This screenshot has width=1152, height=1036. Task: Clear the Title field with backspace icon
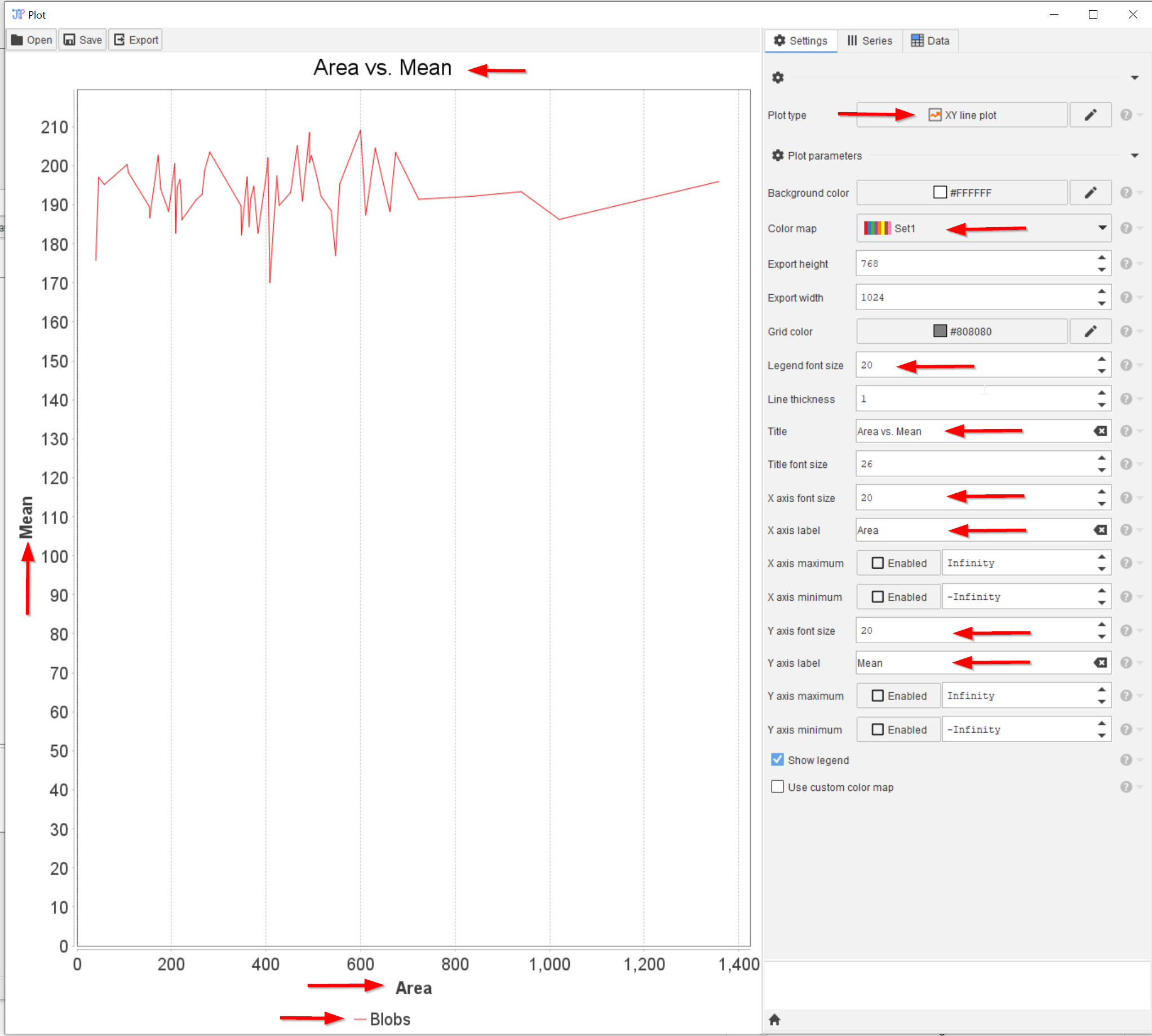coord(1100,431)
